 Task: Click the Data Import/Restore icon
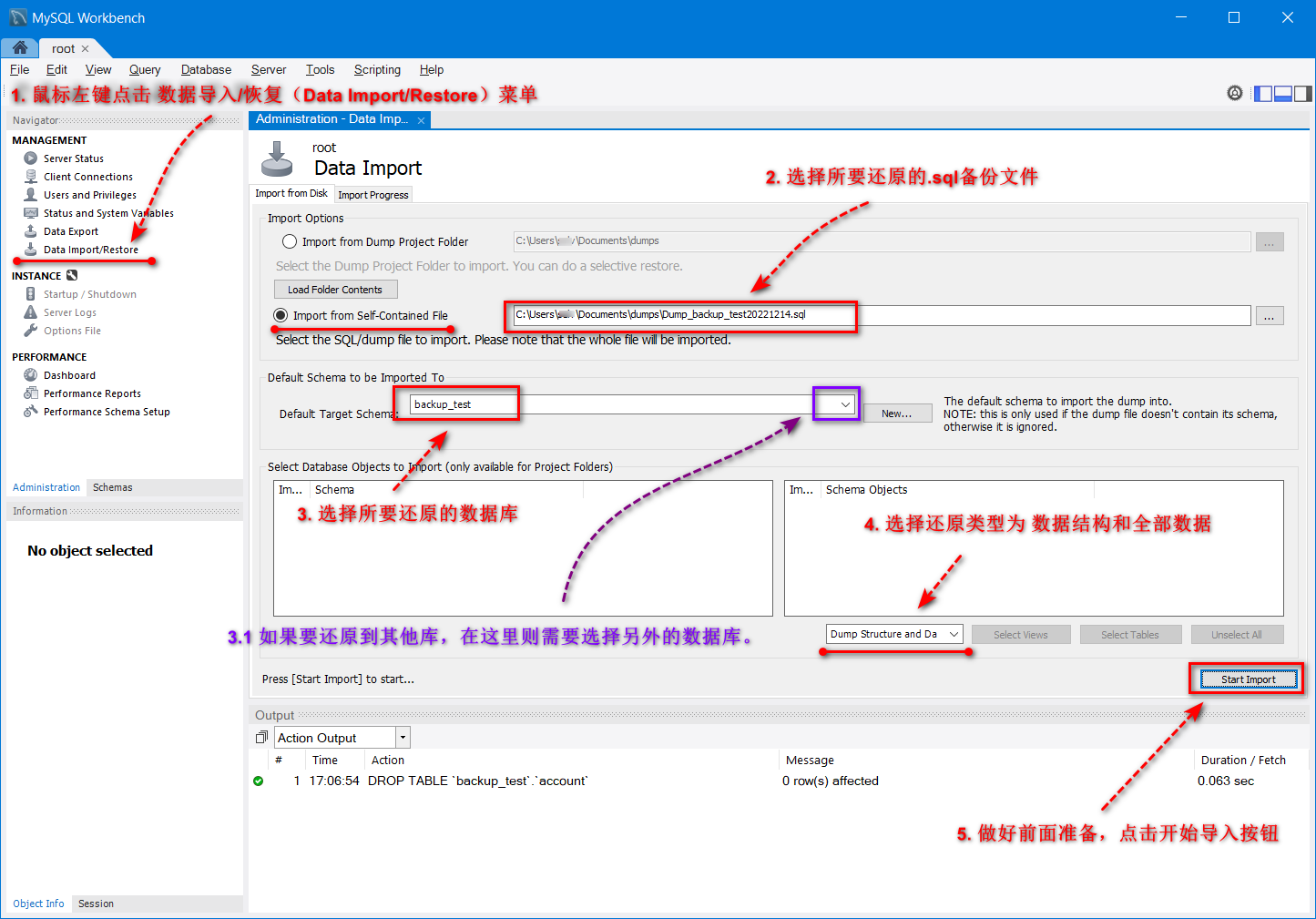pos(31,250)
